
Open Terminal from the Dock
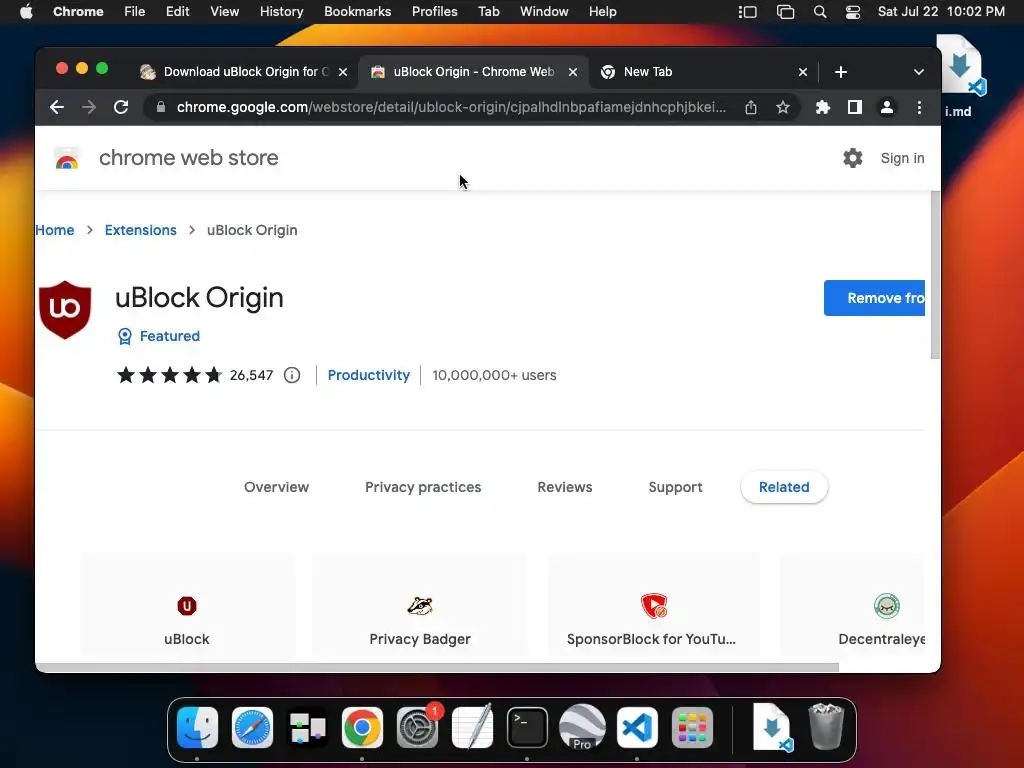527,728
